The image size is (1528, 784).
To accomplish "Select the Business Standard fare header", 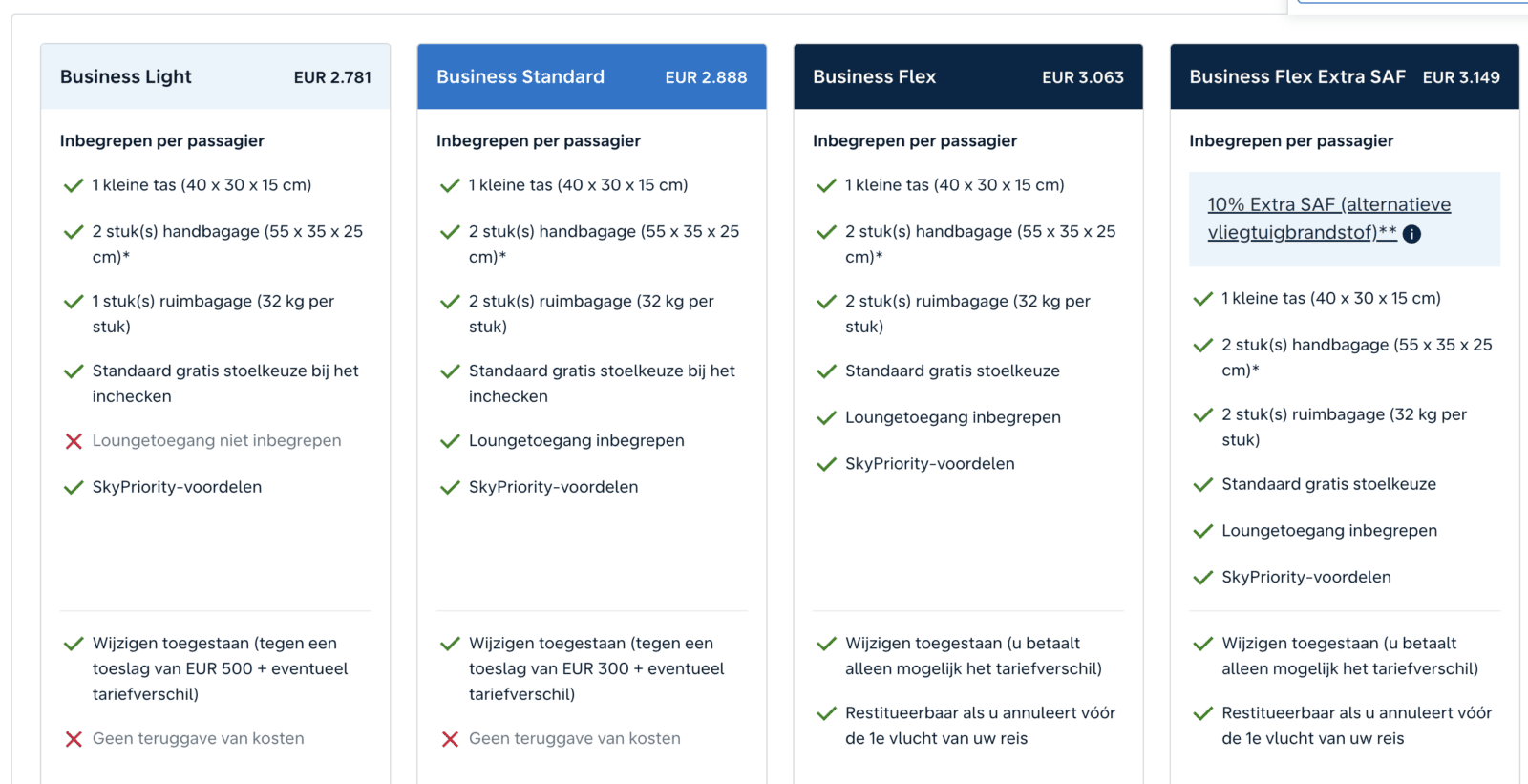I will (592, 76).
